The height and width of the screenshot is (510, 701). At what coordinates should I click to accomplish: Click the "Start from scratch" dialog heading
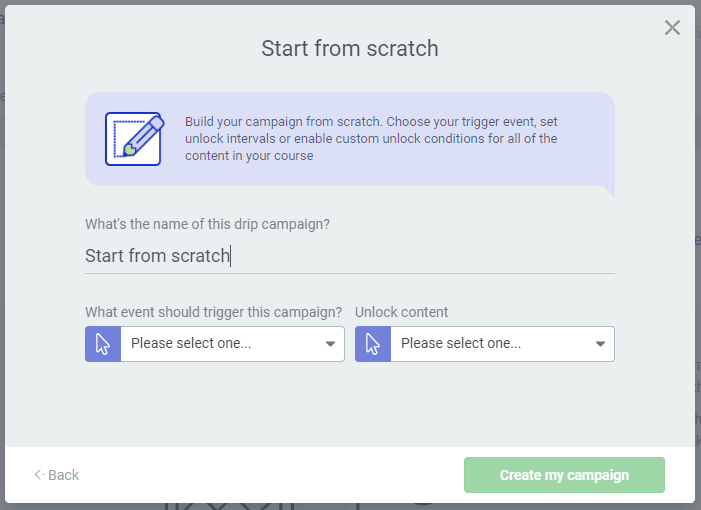pos(350,48)
